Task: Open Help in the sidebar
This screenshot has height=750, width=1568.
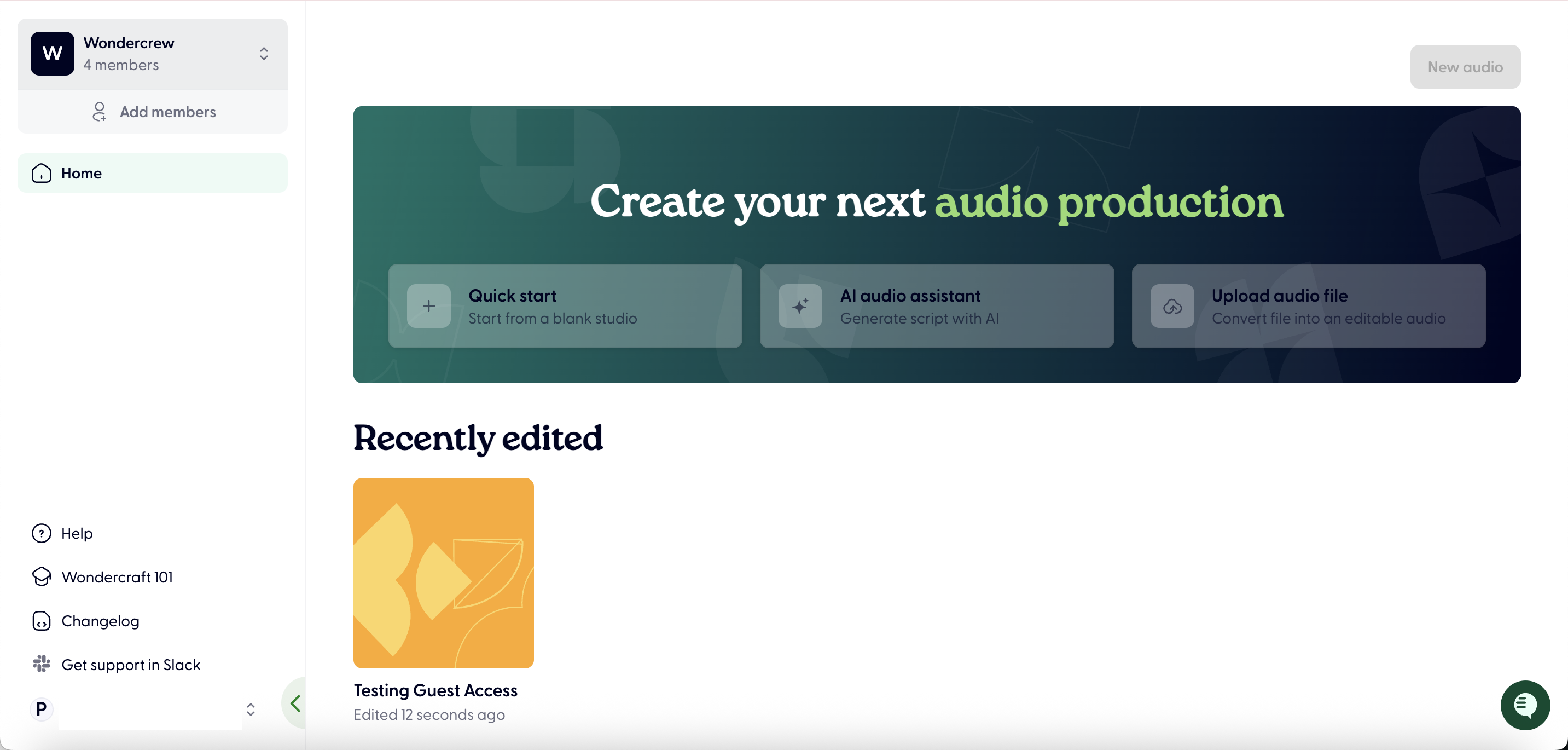Action: (77, 533)
